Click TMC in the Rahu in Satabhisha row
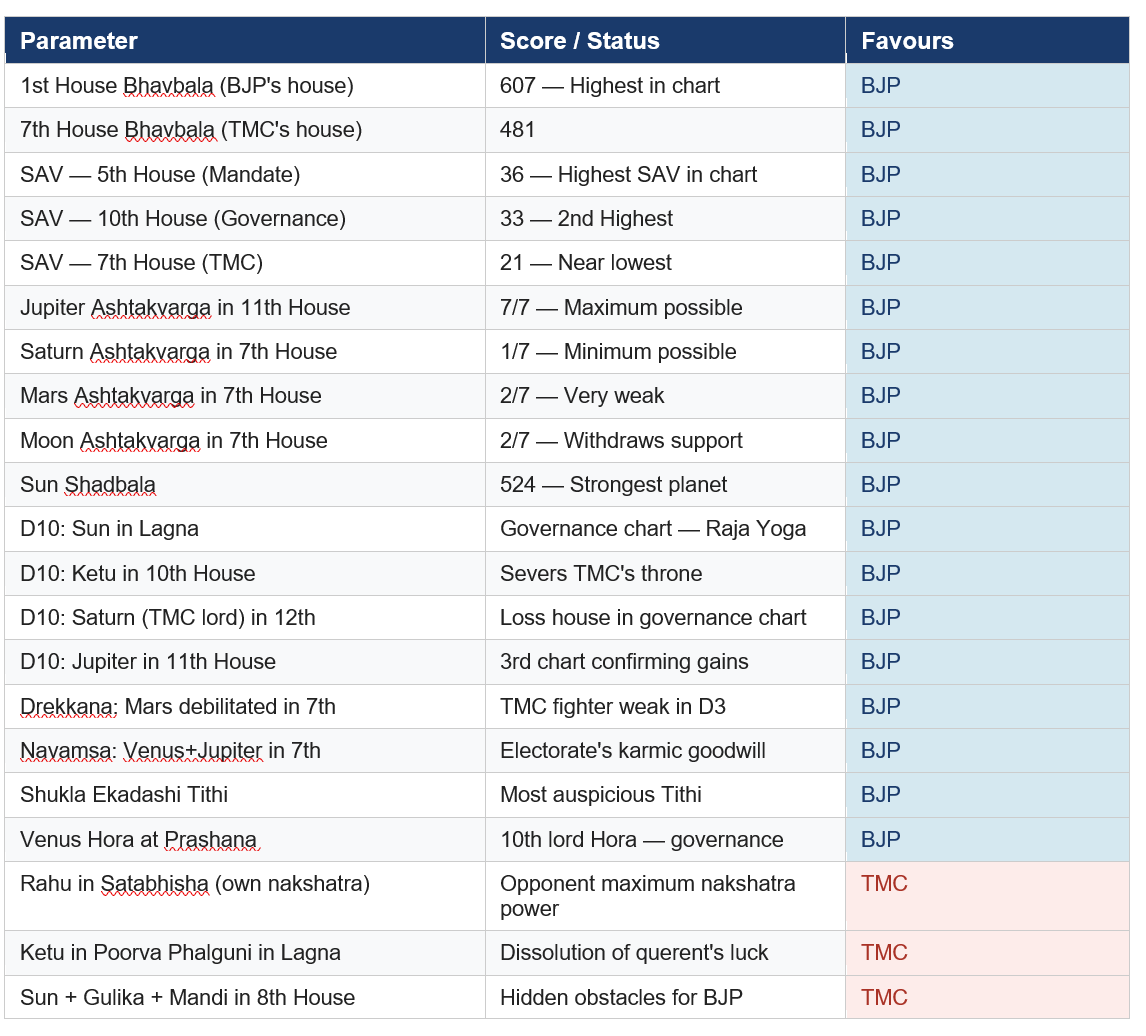Viewport: 1146px width, 1036px height. pos(884,884)
